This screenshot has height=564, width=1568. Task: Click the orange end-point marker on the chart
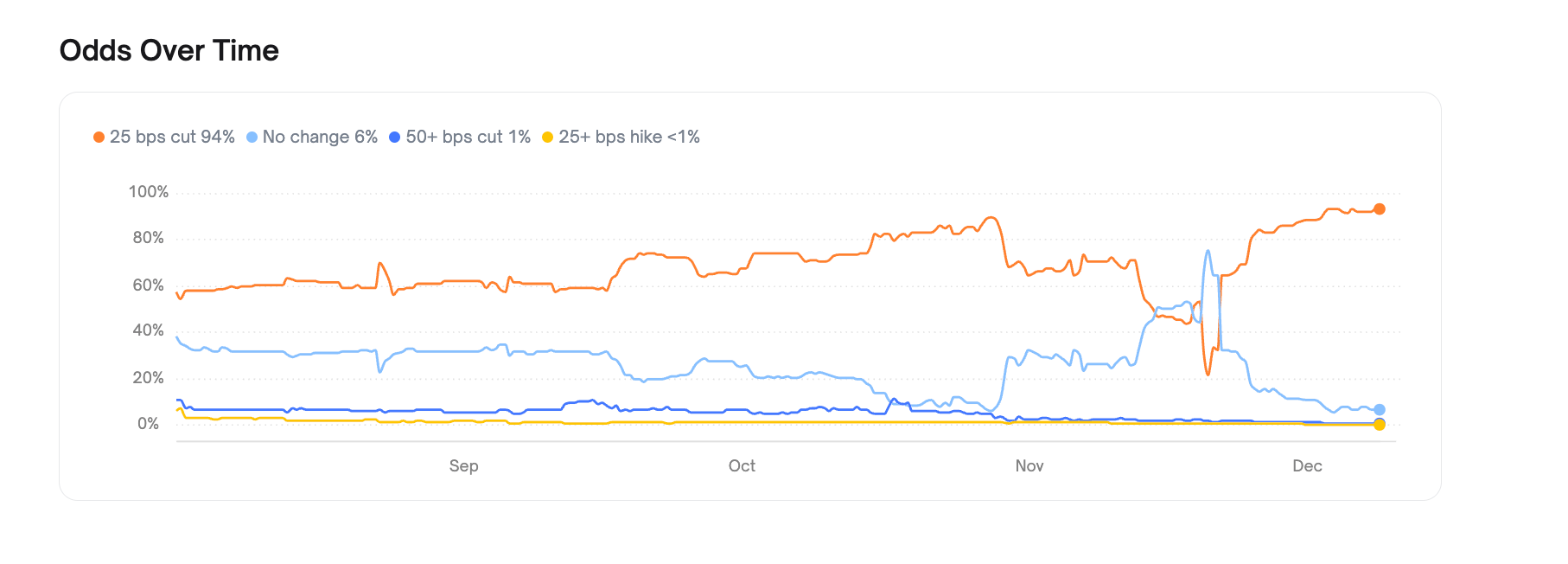coord(1380,209)
